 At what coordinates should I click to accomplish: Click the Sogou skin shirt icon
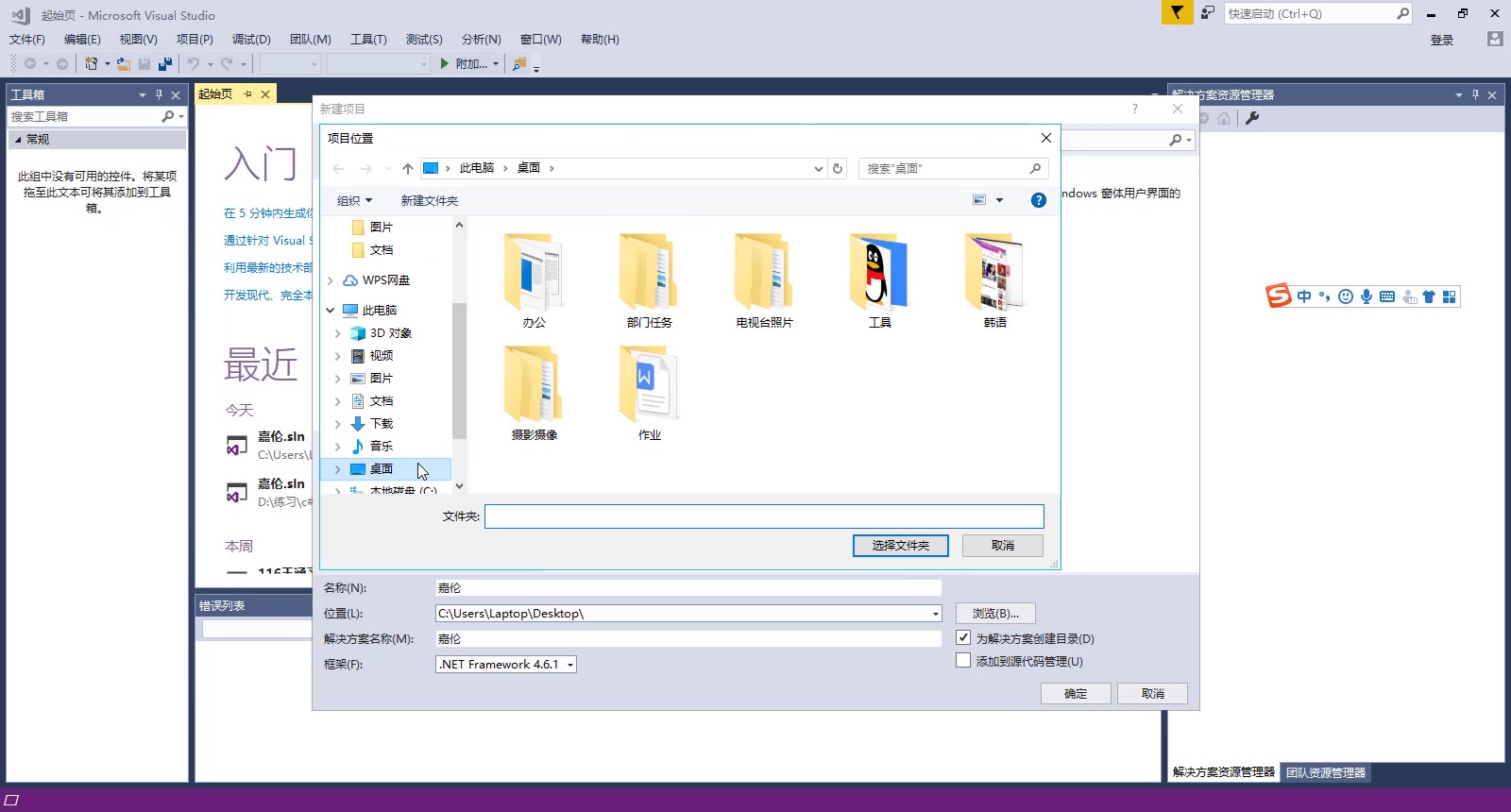(1429, 296)
